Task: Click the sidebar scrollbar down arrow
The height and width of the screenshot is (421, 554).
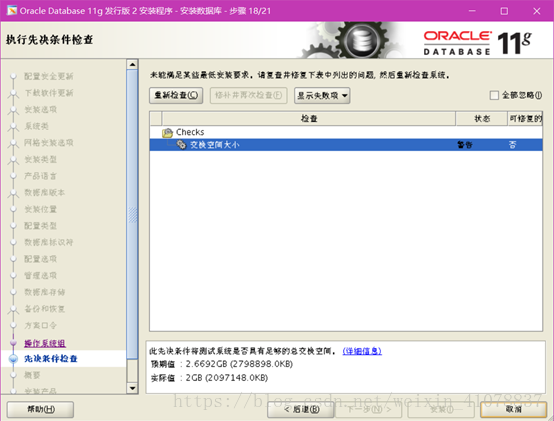Action: [x=132, y=388]
